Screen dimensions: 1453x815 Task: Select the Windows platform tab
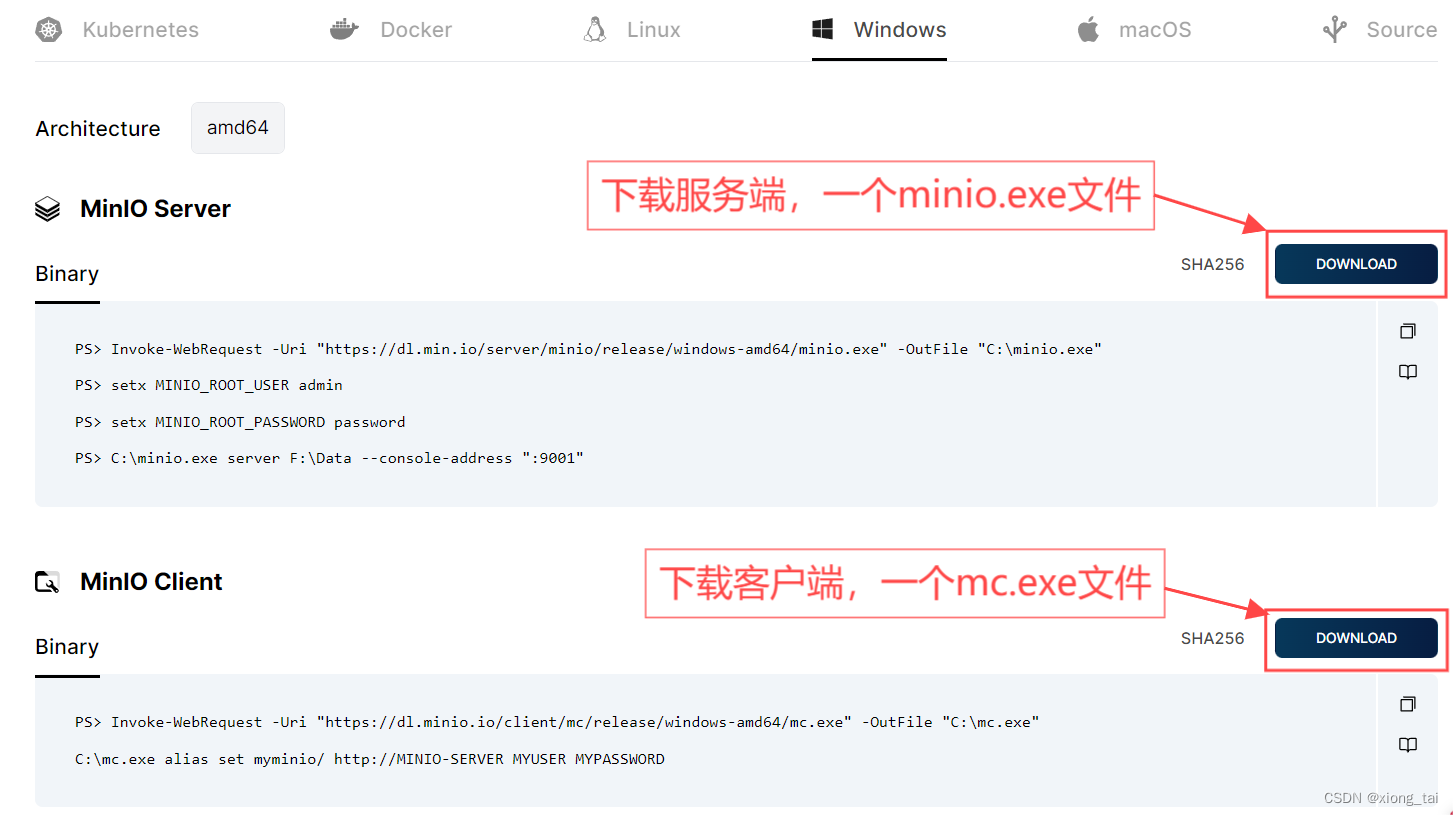(x=879, y=30)
